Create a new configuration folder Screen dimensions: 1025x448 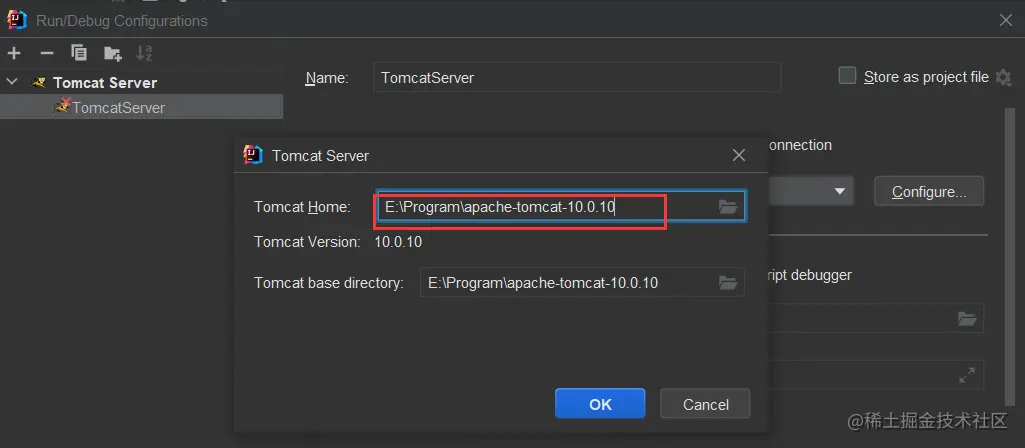(x=112, y=54)
